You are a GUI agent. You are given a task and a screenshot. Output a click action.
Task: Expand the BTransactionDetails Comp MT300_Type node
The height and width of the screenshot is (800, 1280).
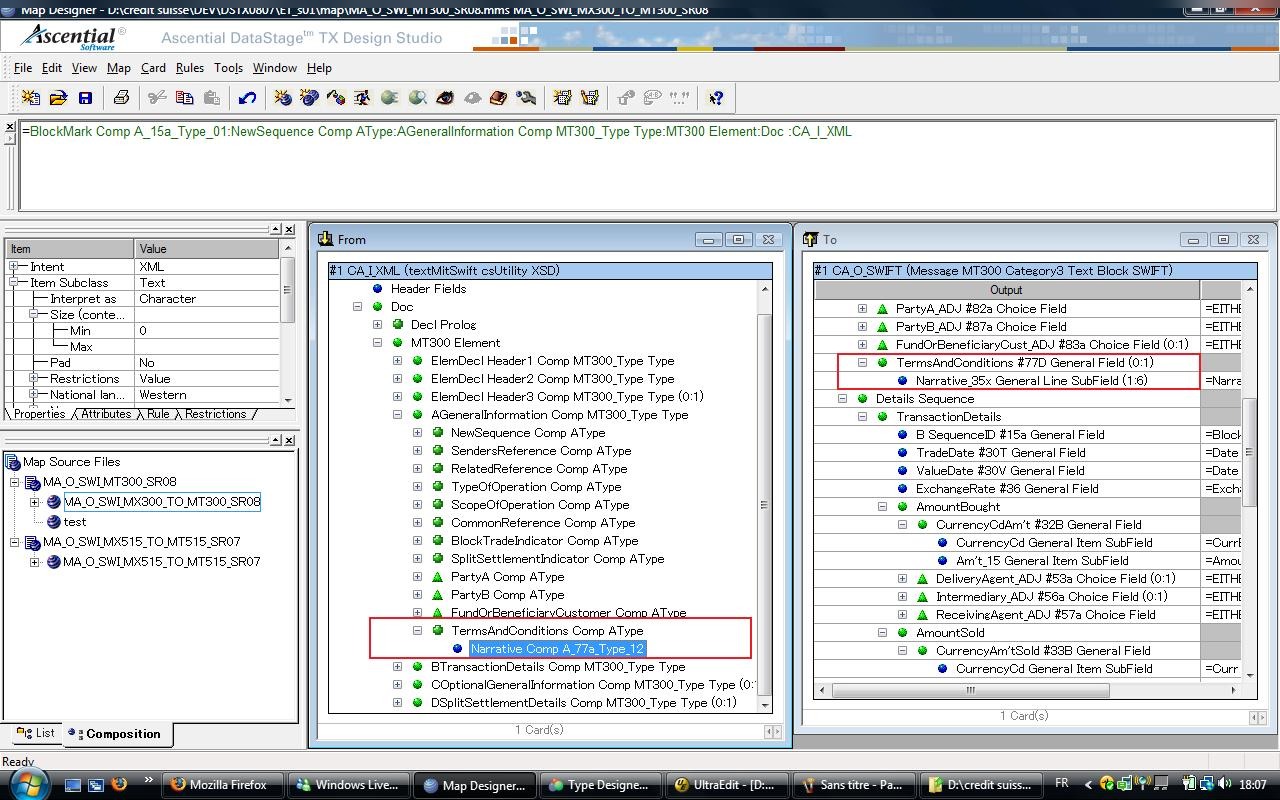click(398, 667)
